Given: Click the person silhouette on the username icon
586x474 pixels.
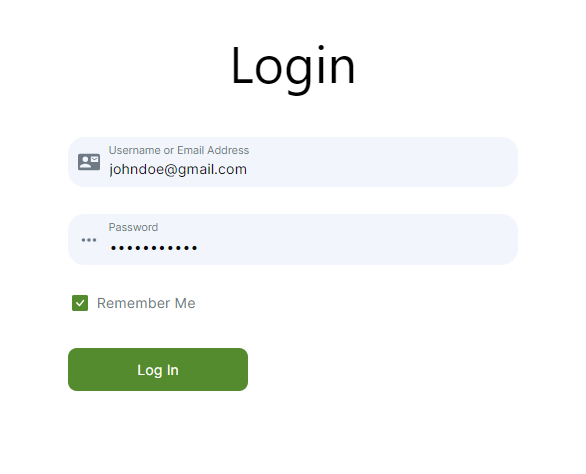Looking at the screenshot, I should point(86,162).
